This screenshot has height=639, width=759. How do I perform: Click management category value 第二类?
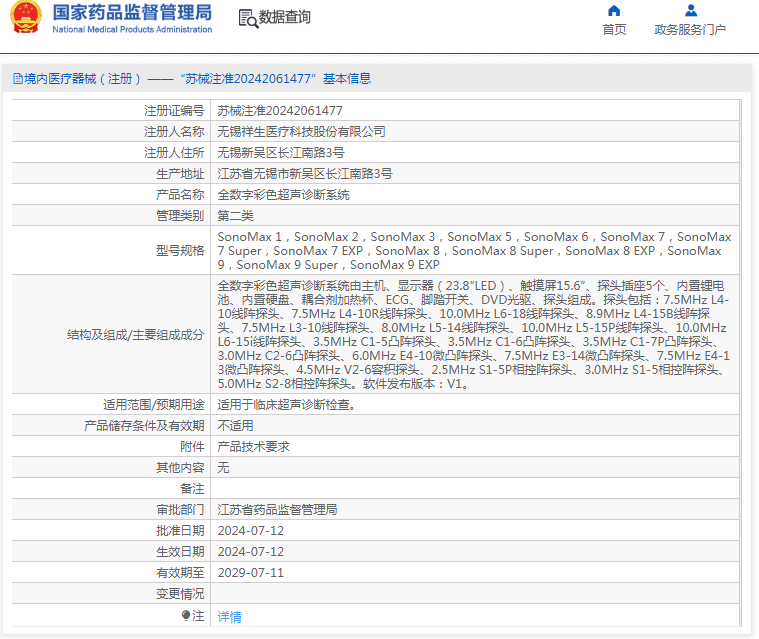(x=235, y=216)
